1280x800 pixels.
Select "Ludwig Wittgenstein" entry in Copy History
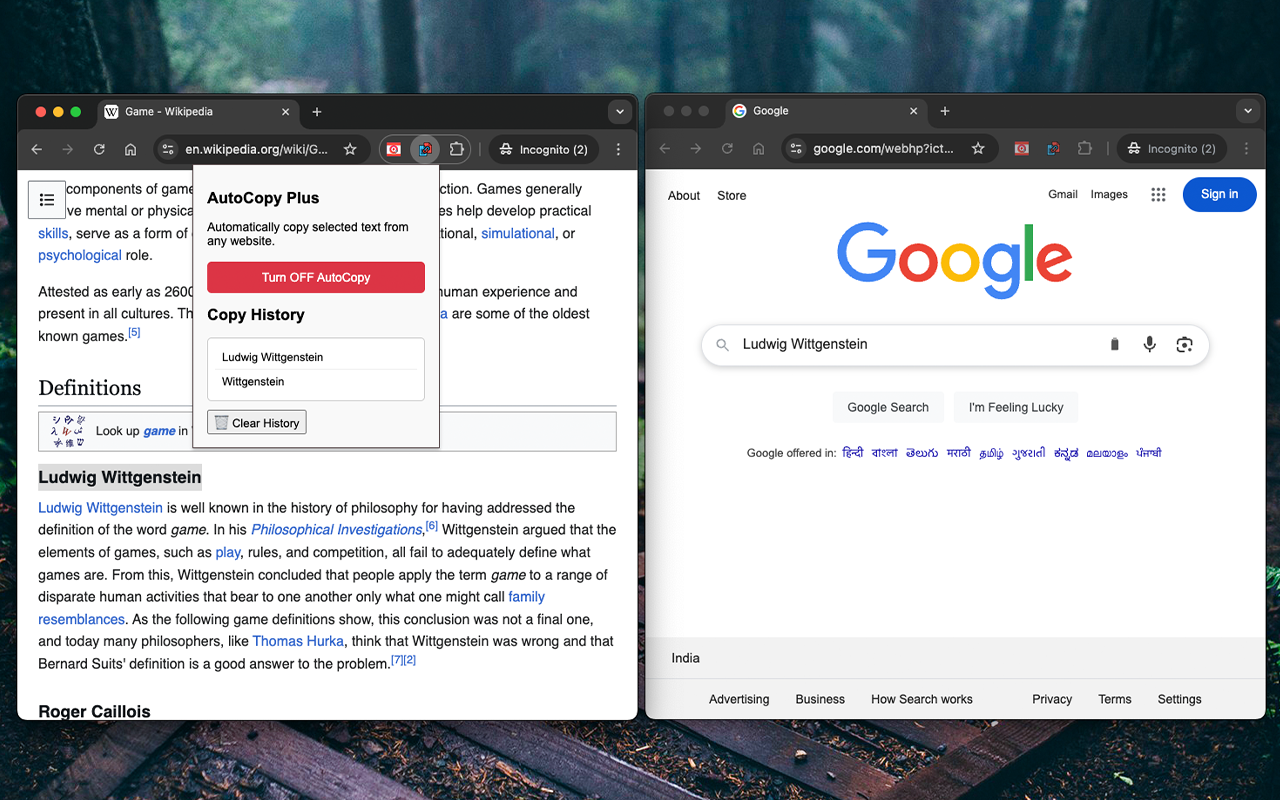pos(316,357)
